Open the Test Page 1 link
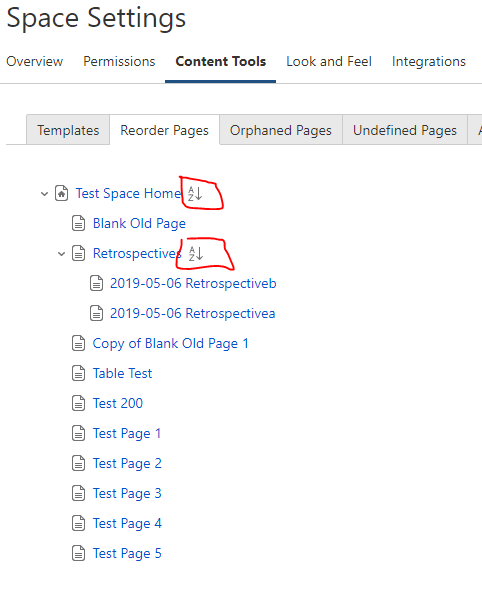Screen dimensions: 482x601 tap(127, 434)
